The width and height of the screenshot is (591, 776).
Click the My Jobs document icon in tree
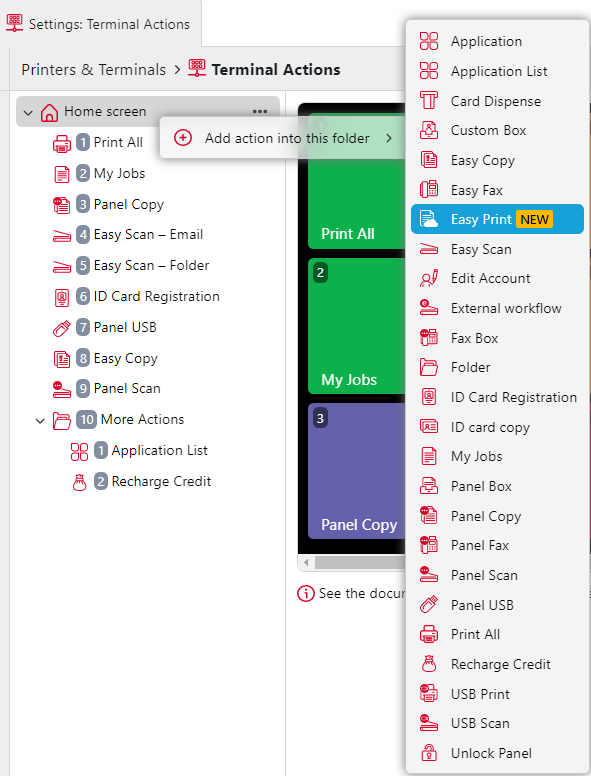(x=62, y=174)
